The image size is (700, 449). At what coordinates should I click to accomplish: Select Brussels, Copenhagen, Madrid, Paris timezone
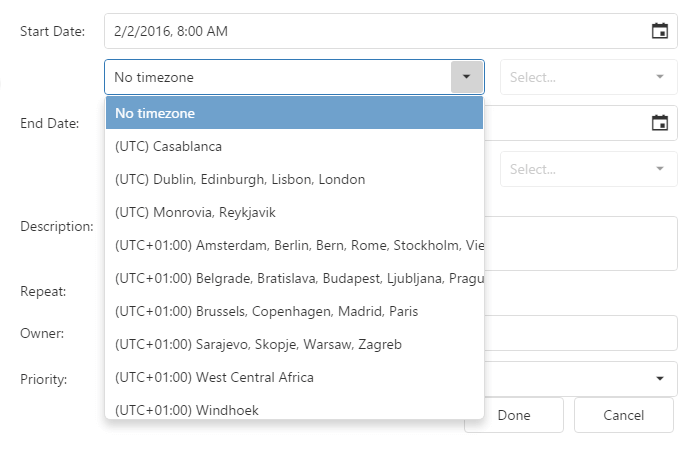click(x=294, y=311)
